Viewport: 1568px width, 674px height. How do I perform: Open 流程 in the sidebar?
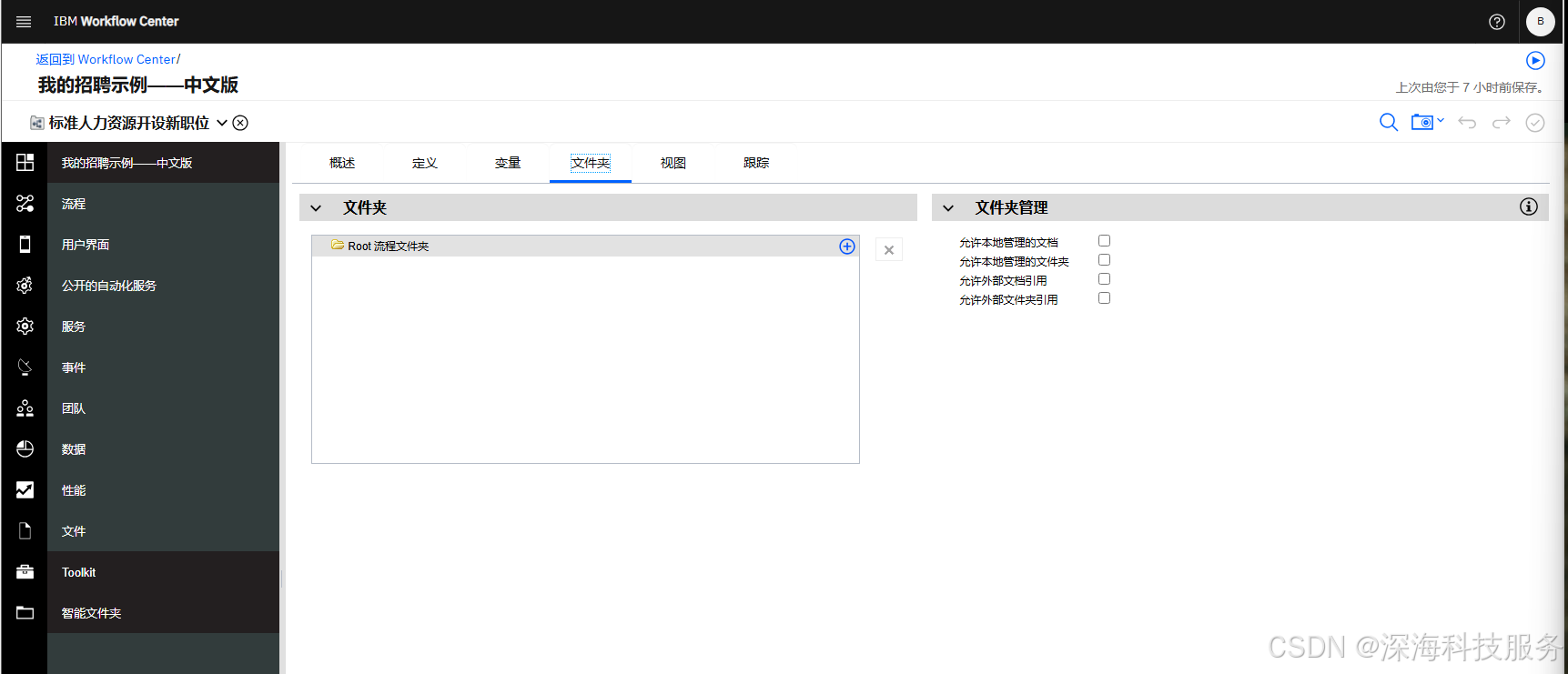[164, 204]
